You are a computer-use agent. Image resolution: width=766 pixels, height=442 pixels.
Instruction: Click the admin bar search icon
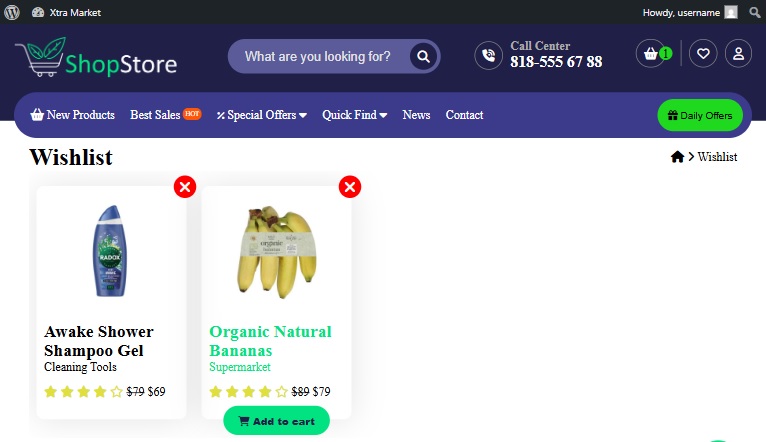pyautogui.click(x=755, y=12)
